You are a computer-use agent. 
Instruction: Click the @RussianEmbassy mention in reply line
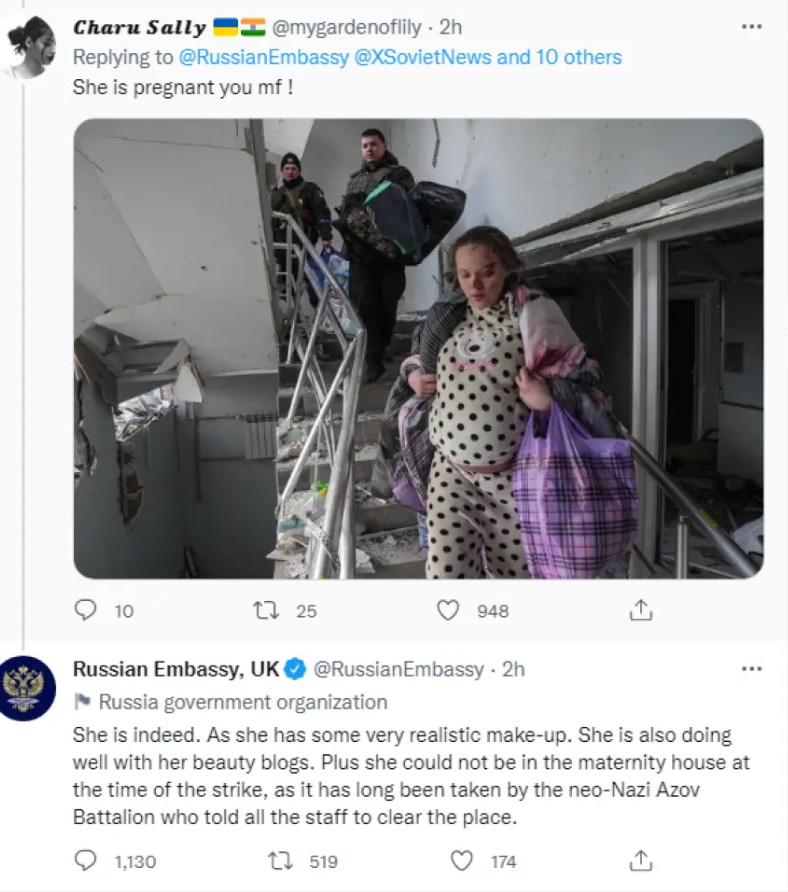[x=264, y=57]
